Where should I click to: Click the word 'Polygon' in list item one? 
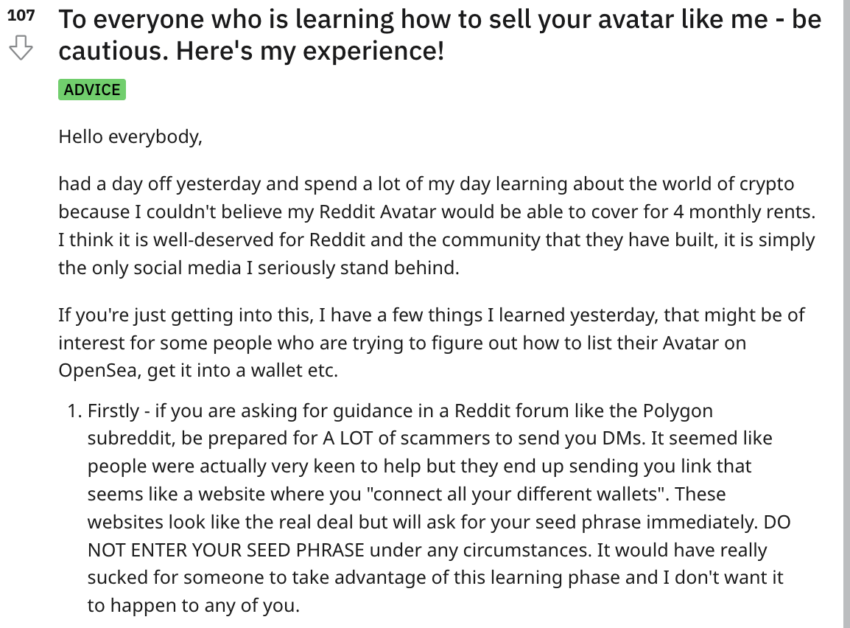click(678, 411)
